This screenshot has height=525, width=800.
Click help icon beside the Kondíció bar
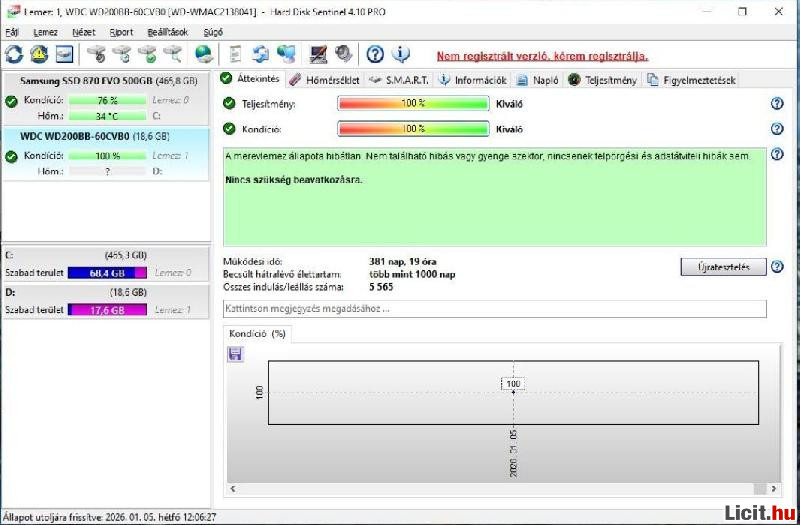(x=777, y=129)
